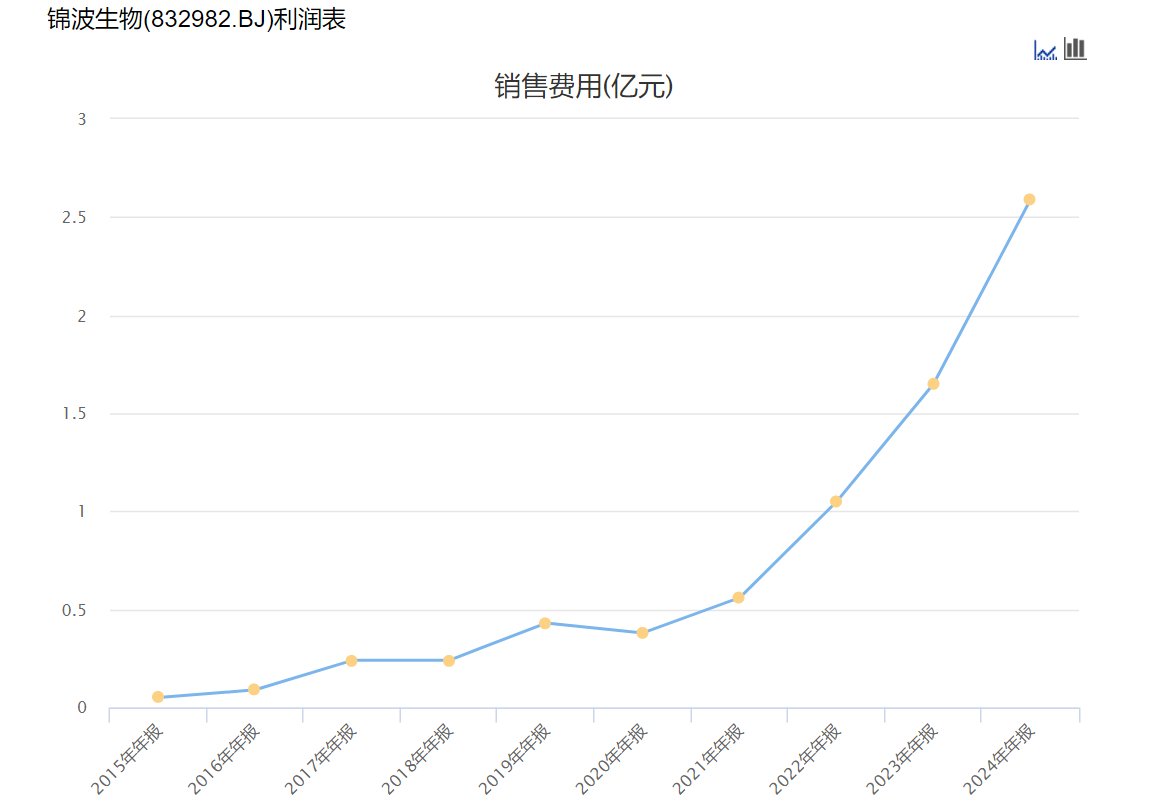Select the 2023年年报 data point
The image size is (1159, 811).
[933, 384]
